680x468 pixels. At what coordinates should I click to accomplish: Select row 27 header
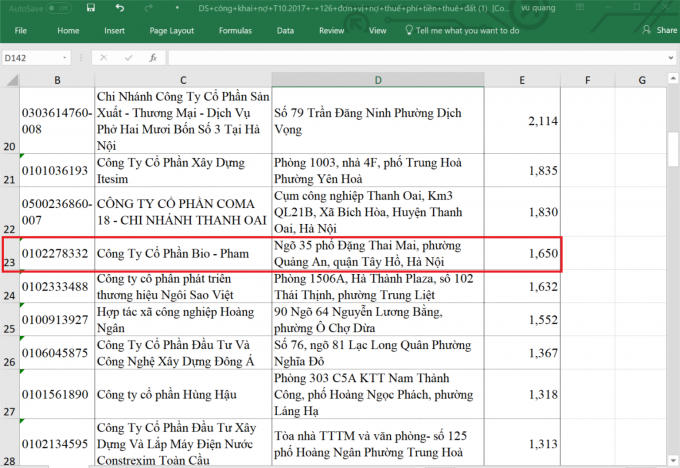point(10,394)
